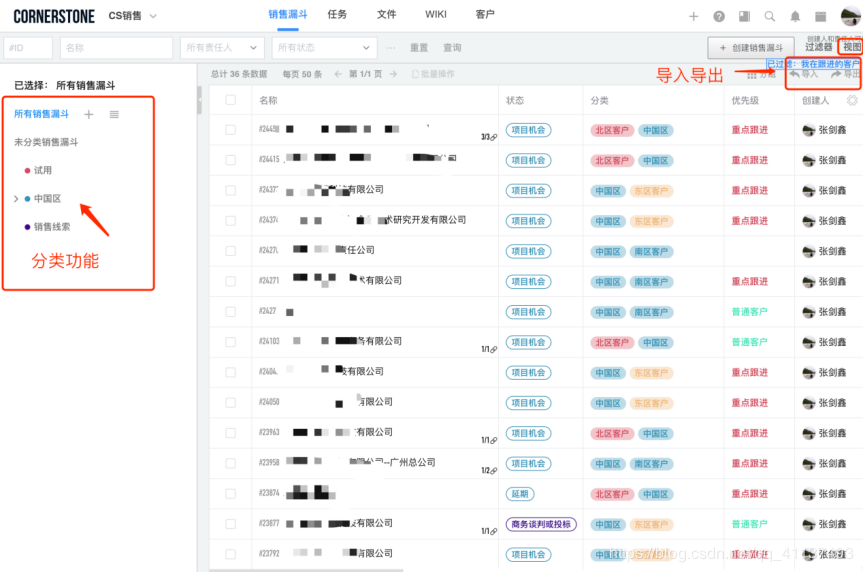863x572 pixels.
Task: Click the bookmark panel icon in top bar
Action: click(x=744, y=17)
